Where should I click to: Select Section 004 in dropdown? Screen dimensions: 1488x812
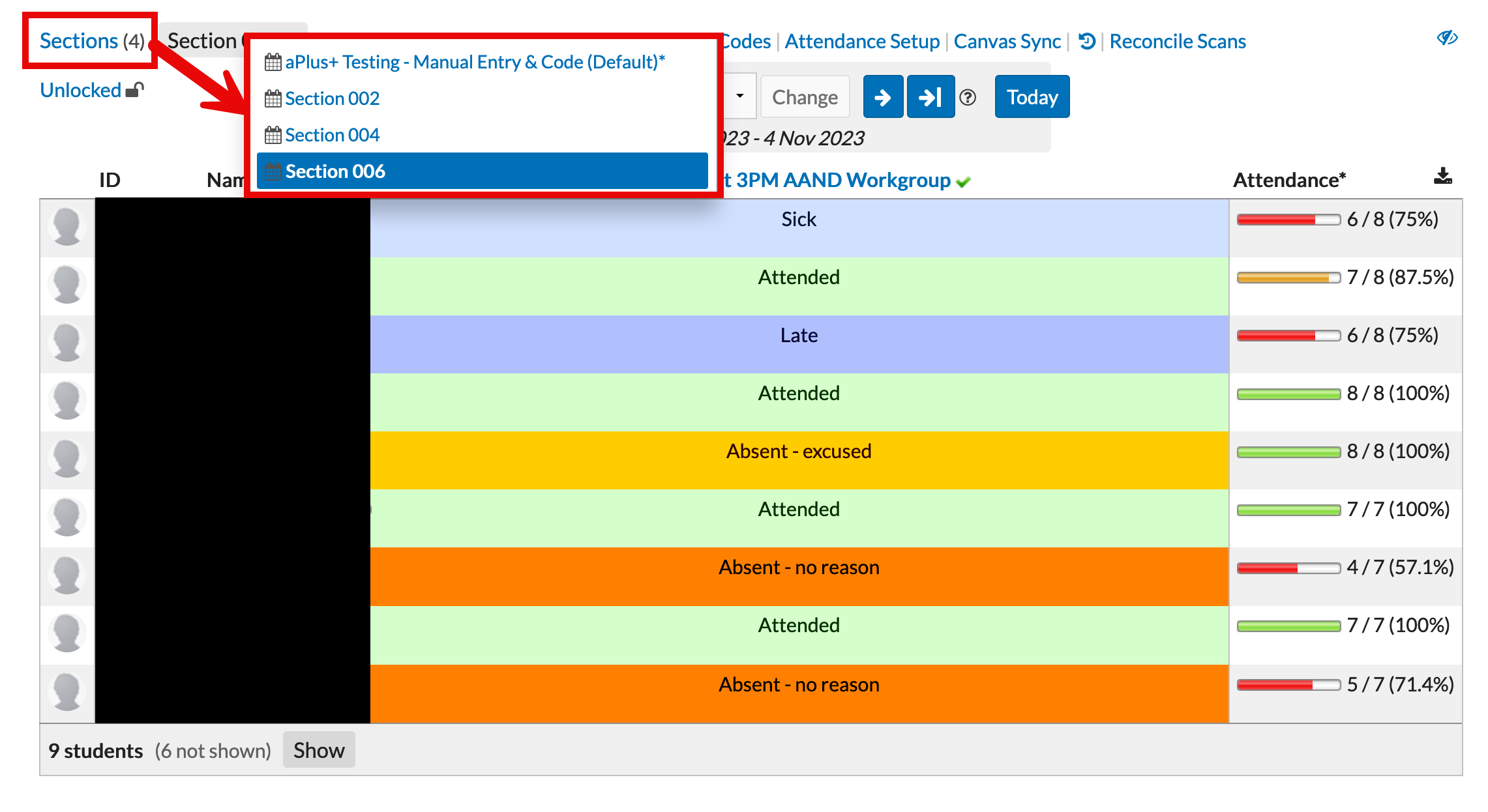coord(332,135)
